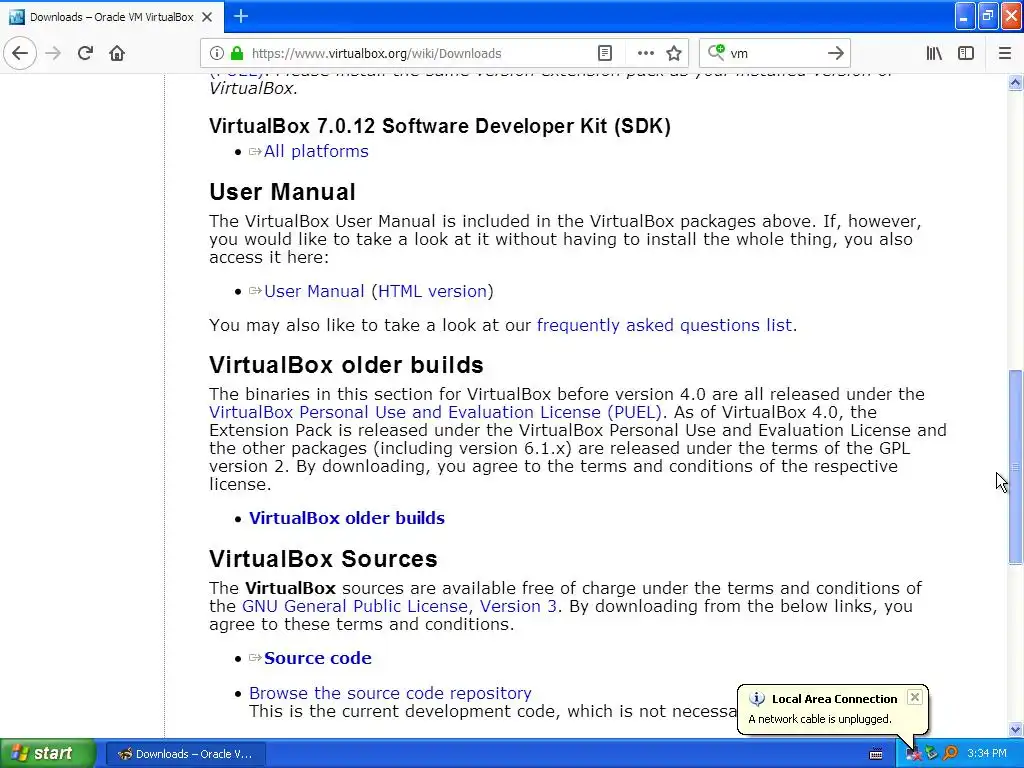Viewport: 1024px width, 768px height.
Task: Open the Source code link
Action: point(317,658)
